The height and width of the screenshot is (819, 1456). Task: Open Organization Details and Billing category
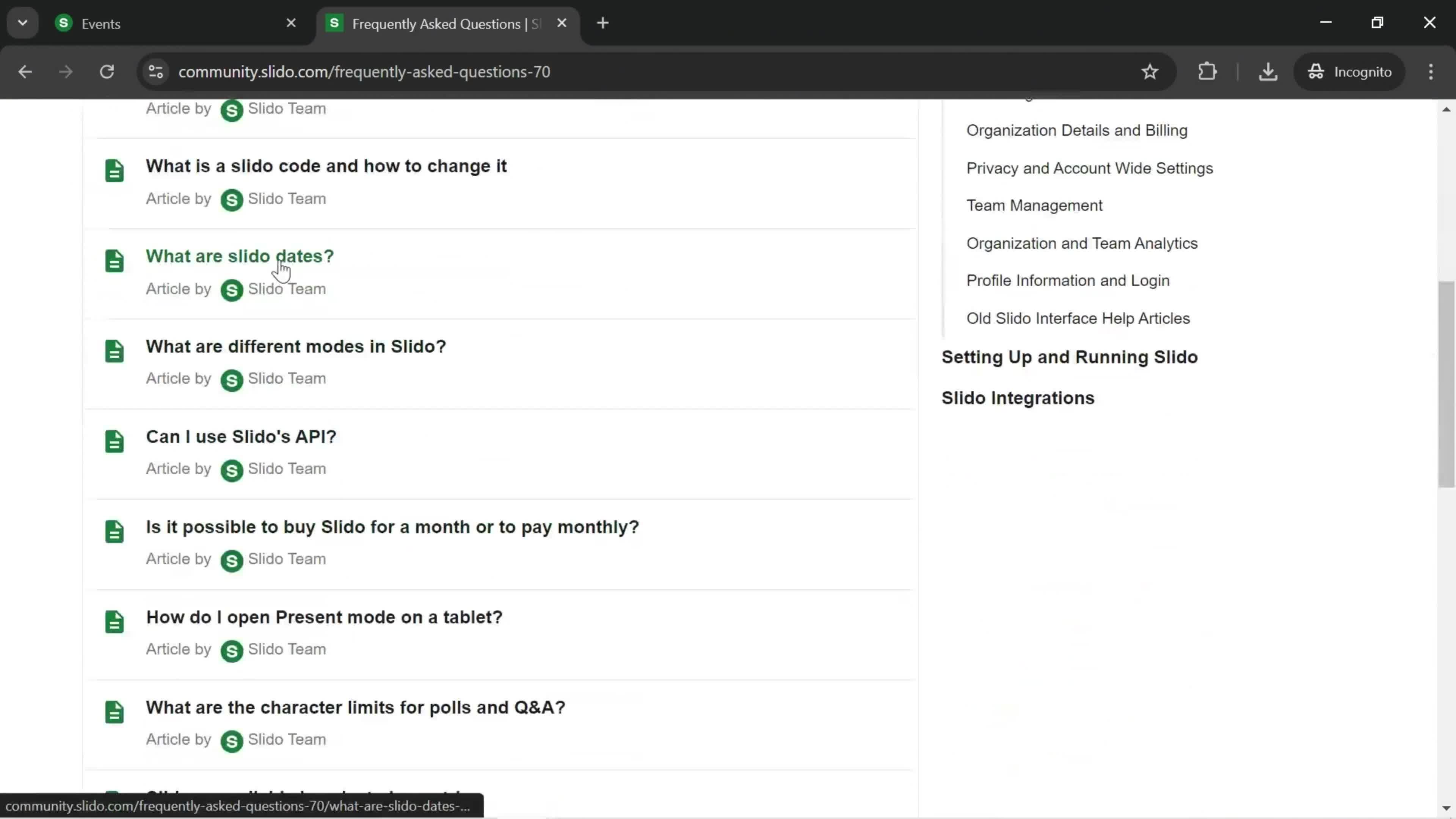pyautogui.click(x=1077, y=130)
